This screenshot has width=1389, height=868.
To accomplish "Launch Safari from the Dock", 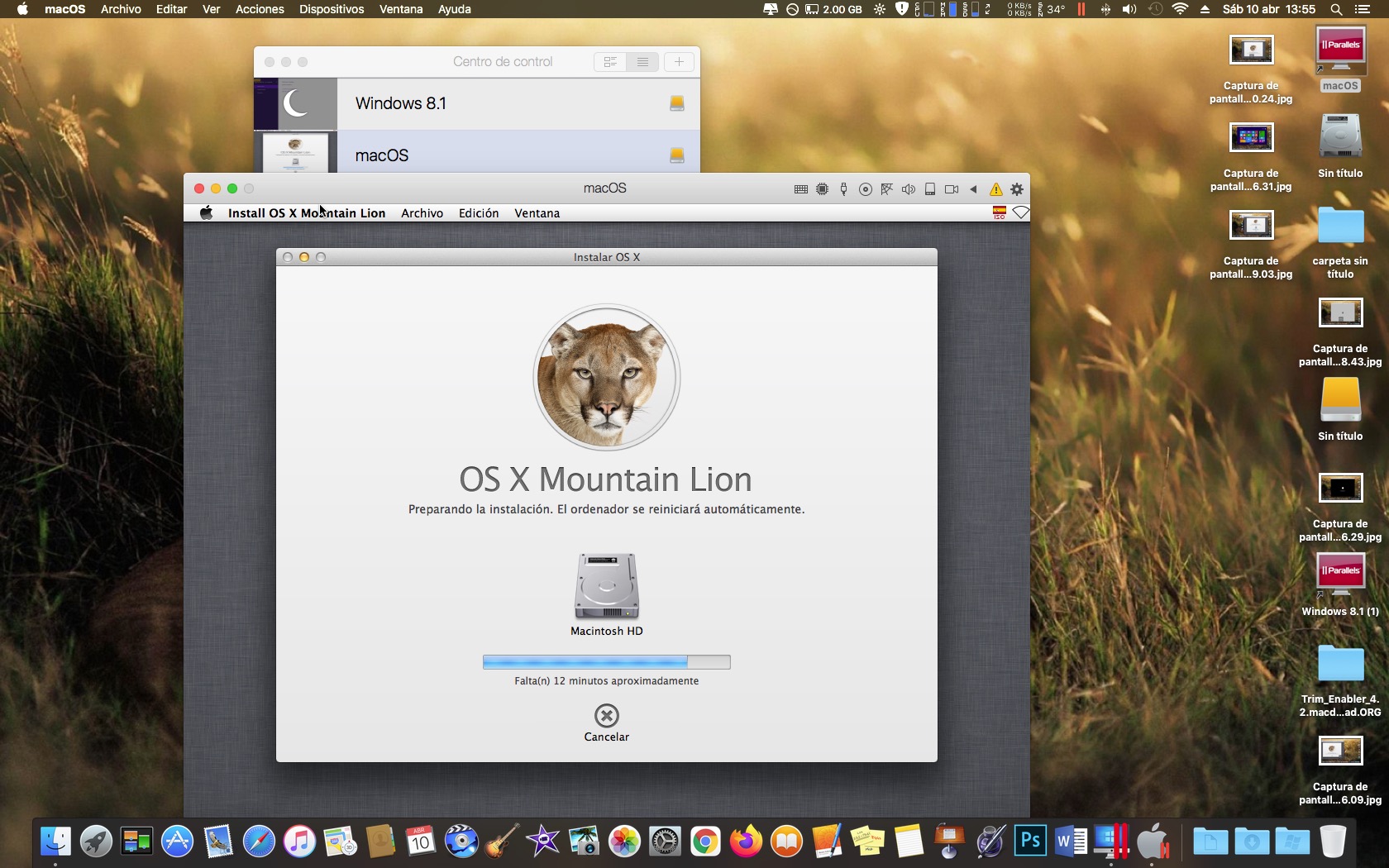I will click(259, 842).
